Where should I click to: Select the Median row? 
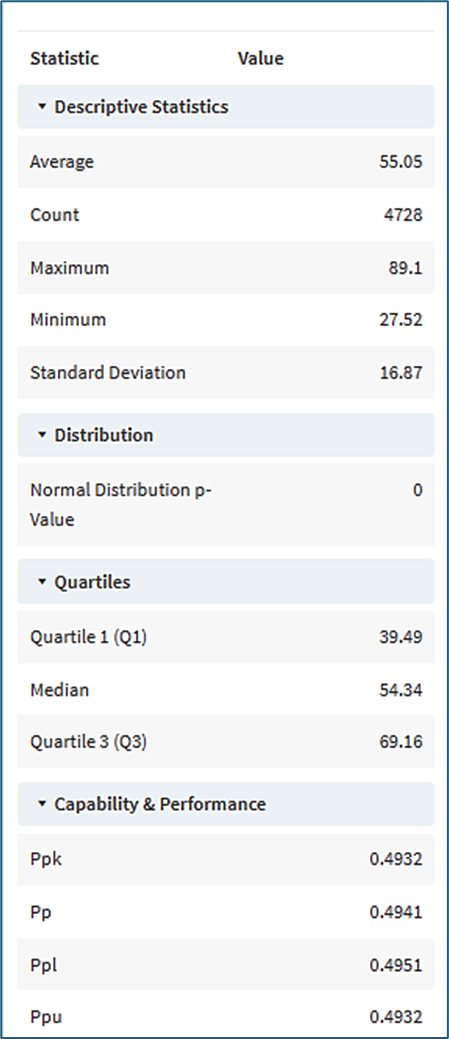tap(226, 690)
